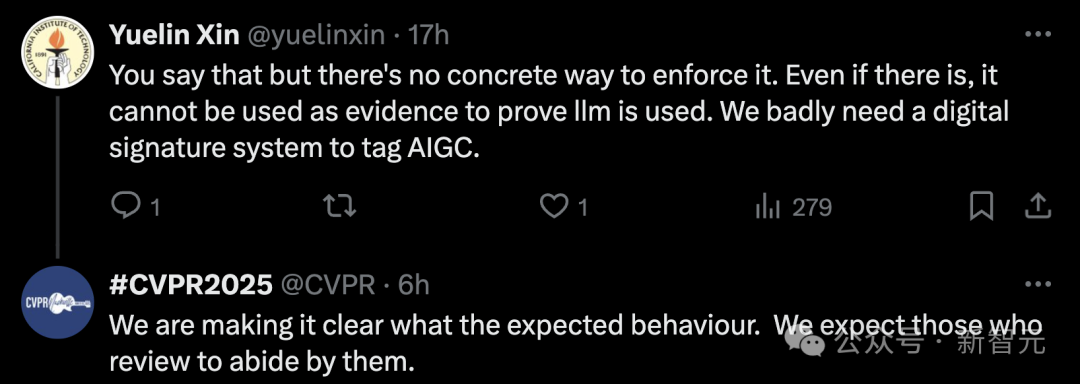Open Yuelin Xin's tweet text about AIGC
1080x384 pixels.
coord(559,111)
